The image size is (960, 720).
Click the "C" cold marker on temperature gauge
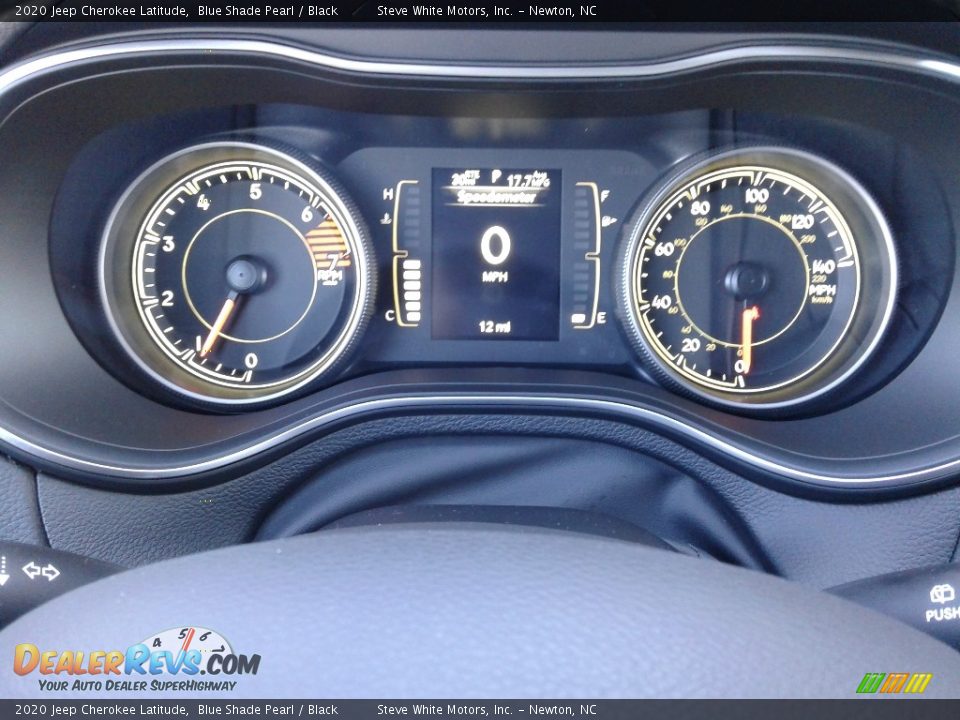pos(389,315)
